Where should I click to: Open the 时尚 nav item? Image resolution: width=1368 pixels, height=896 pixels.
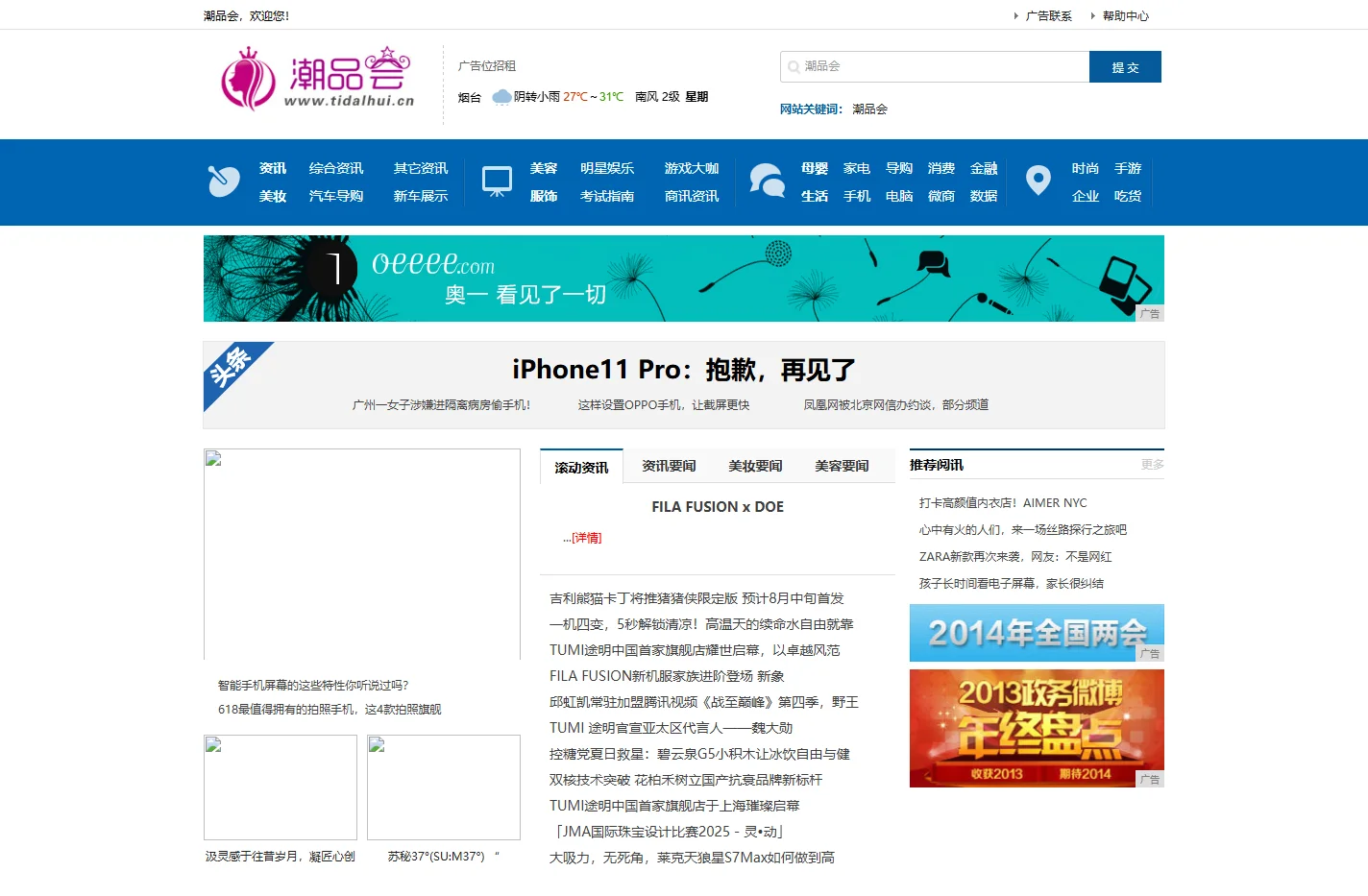point(1086,168)
